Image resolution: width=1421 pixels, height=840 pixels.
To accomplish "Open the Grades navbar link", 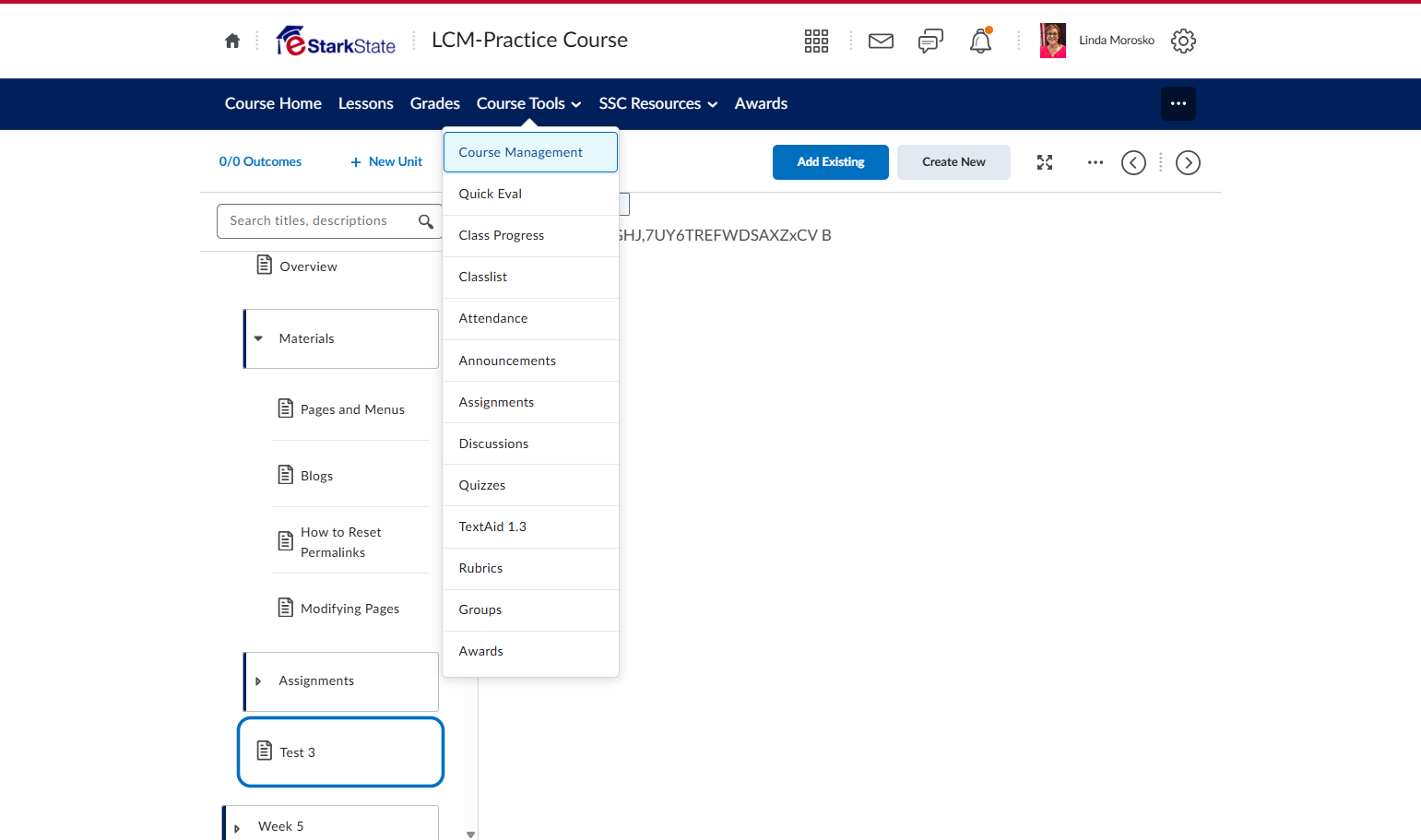I will coord(435,103).
